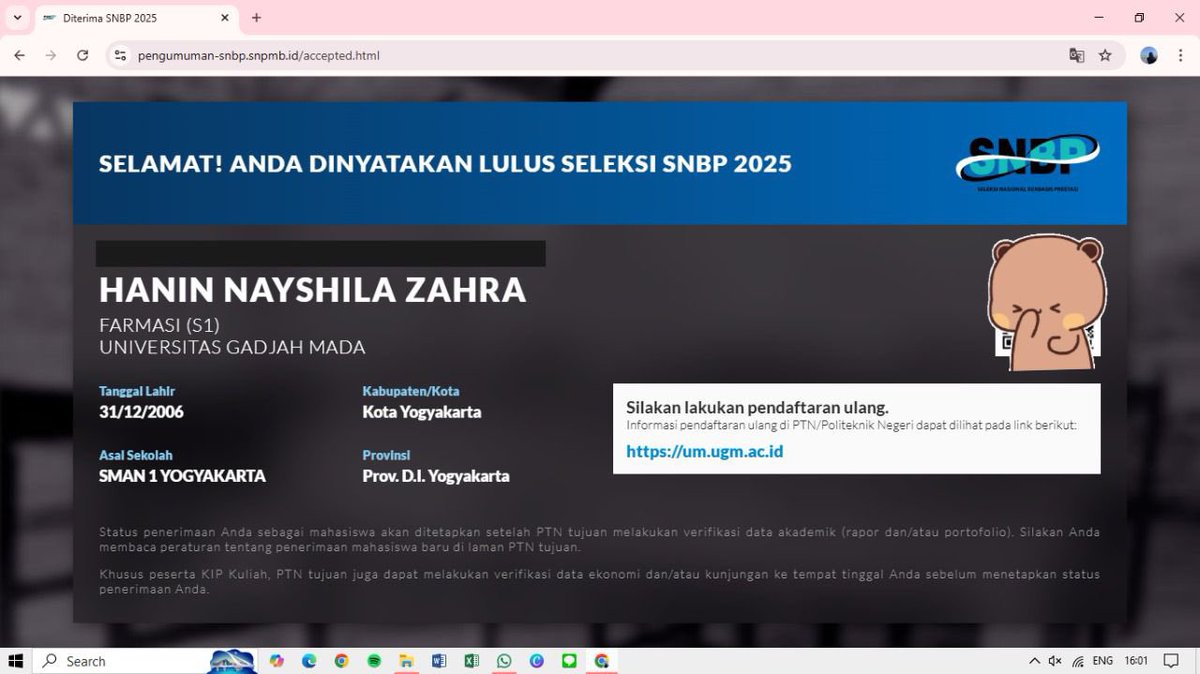The width and height of the screenshot is (1200, 674).
Task: Click the UNIVERSITAS GADJAH MADA text
Action: coord(232,347)
